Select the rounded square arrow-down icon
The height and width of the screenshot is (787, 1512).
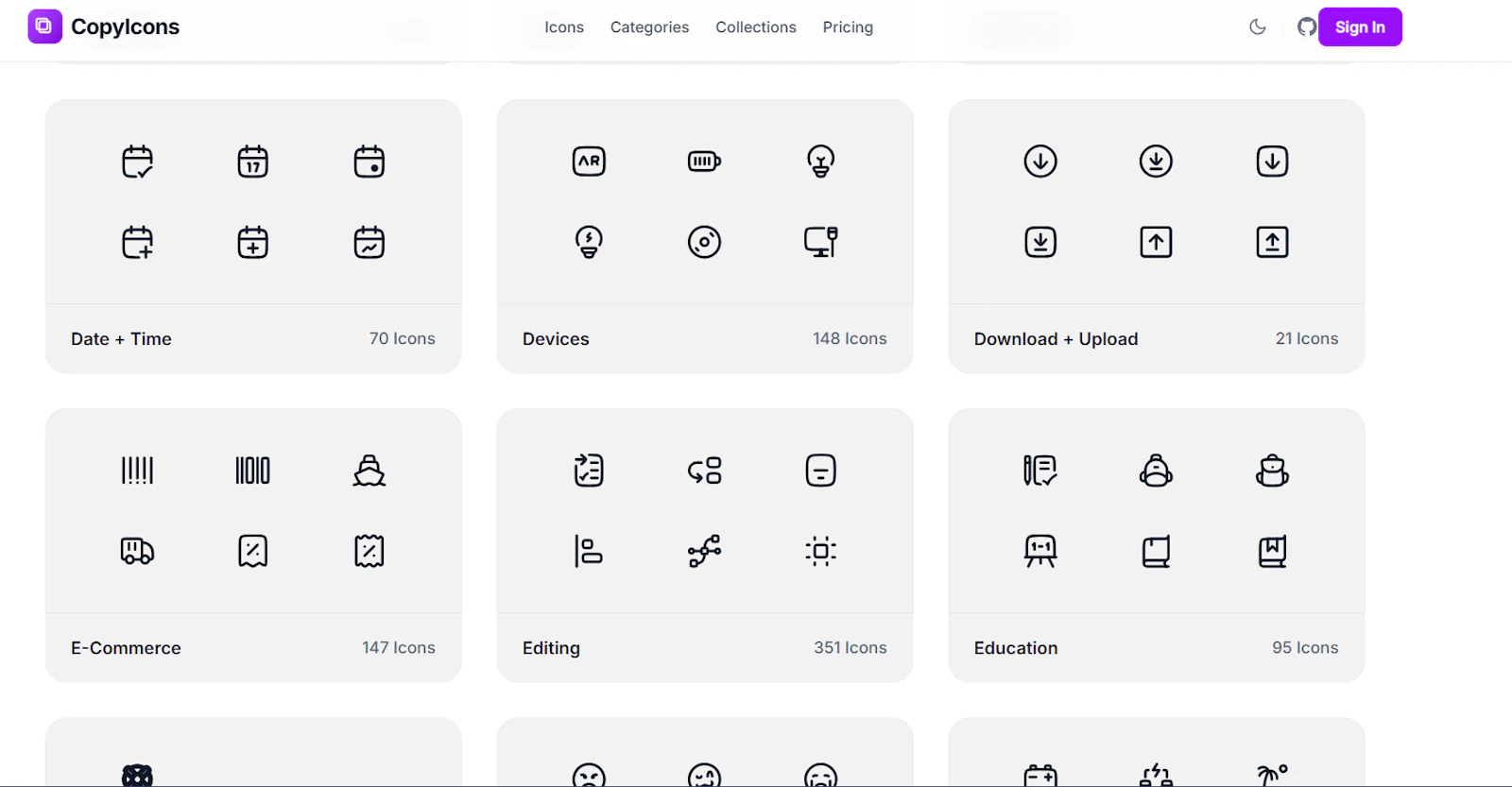pyautogui.click(x=1273, y=162)
